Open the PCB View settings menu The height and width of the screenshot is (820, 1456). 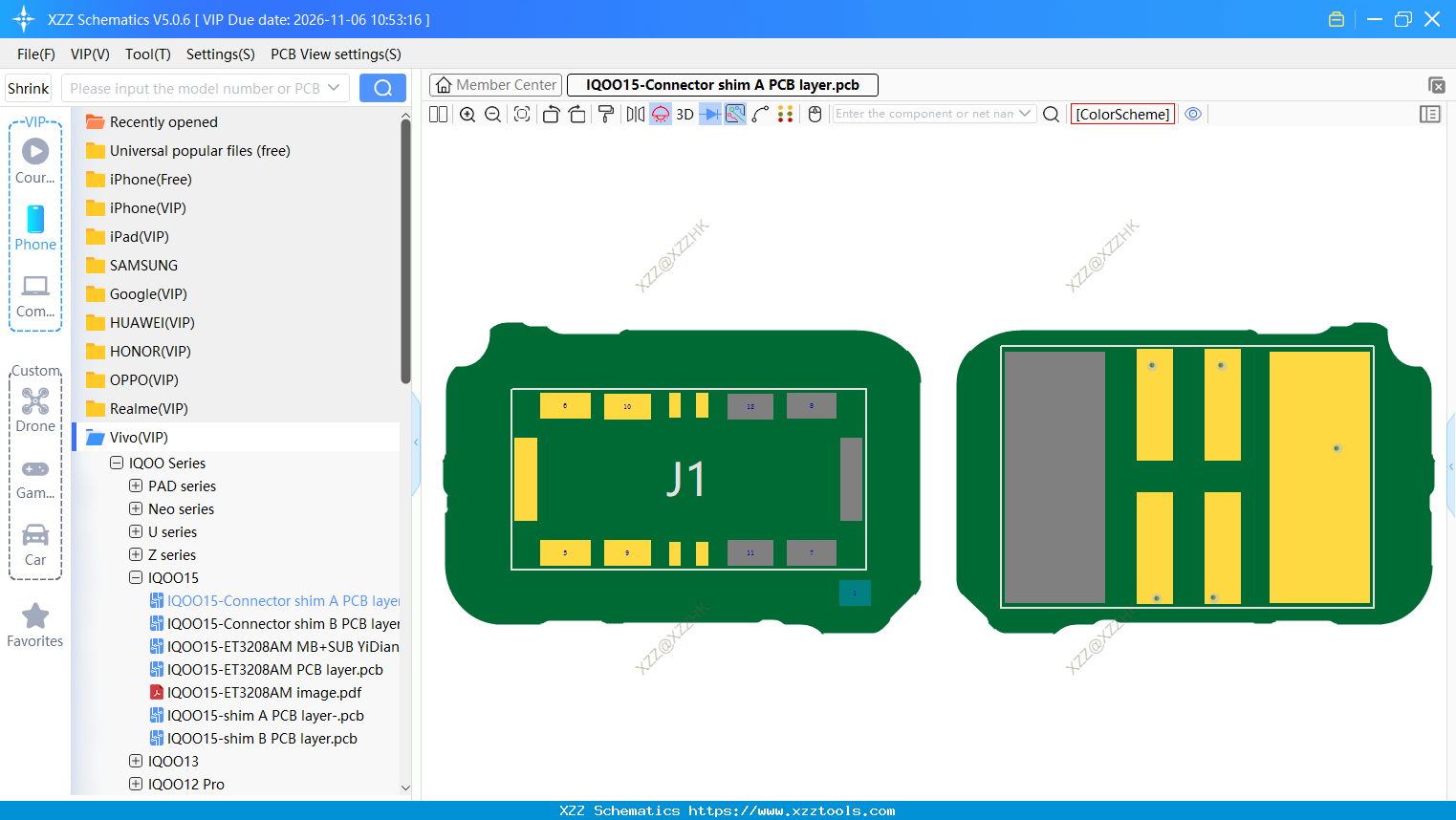click(335, 54)
